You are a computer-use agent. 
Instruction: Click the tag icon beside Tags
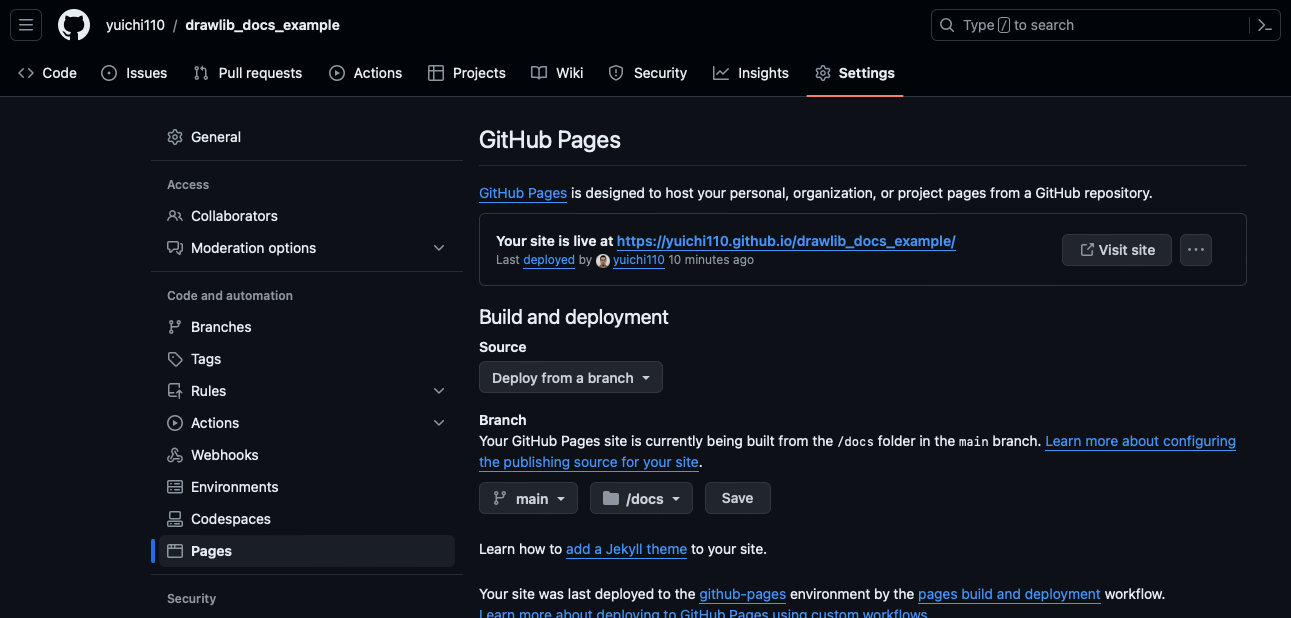tap(175, 359)
